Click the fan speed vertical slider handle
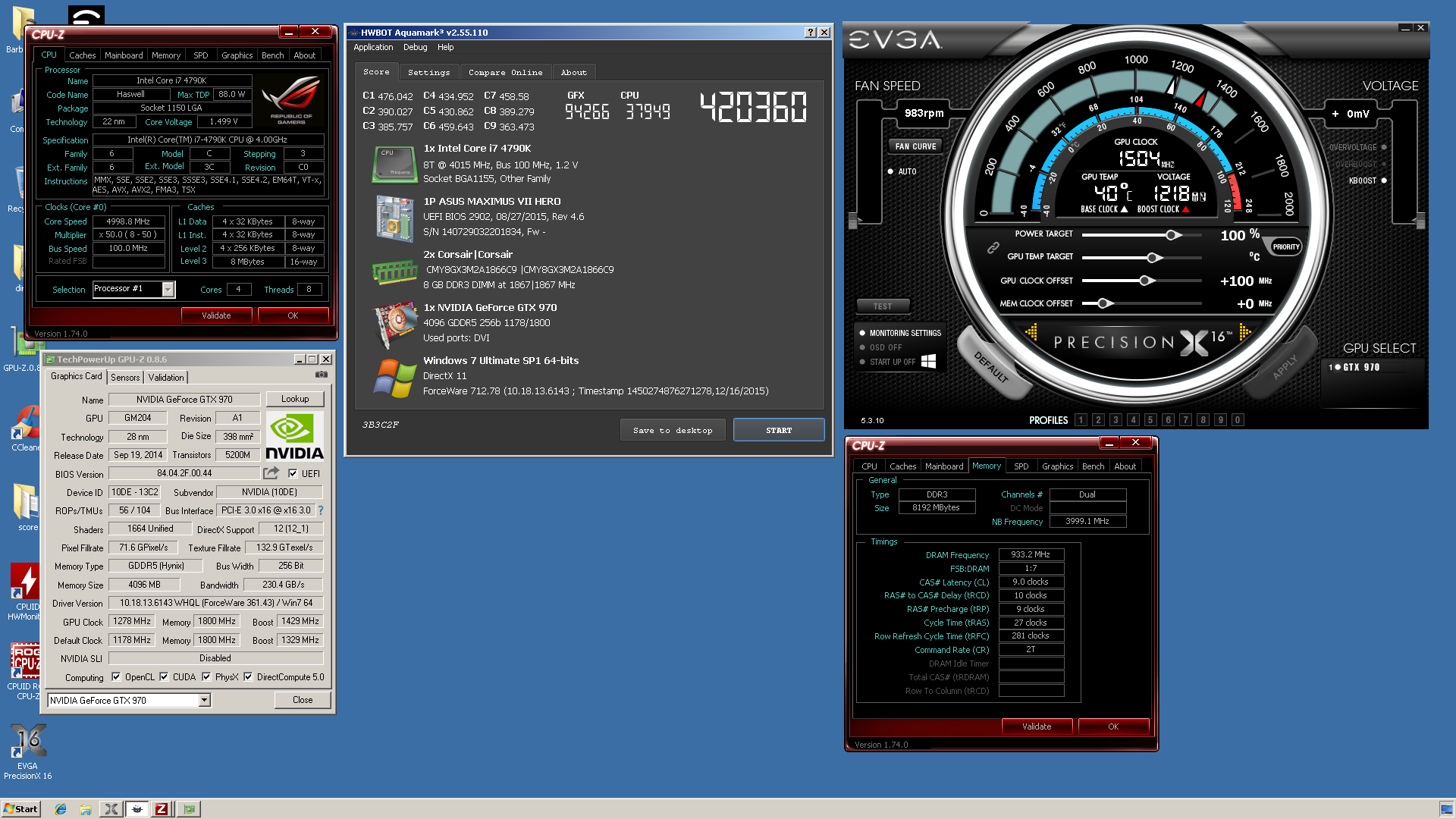 [853, 221]
